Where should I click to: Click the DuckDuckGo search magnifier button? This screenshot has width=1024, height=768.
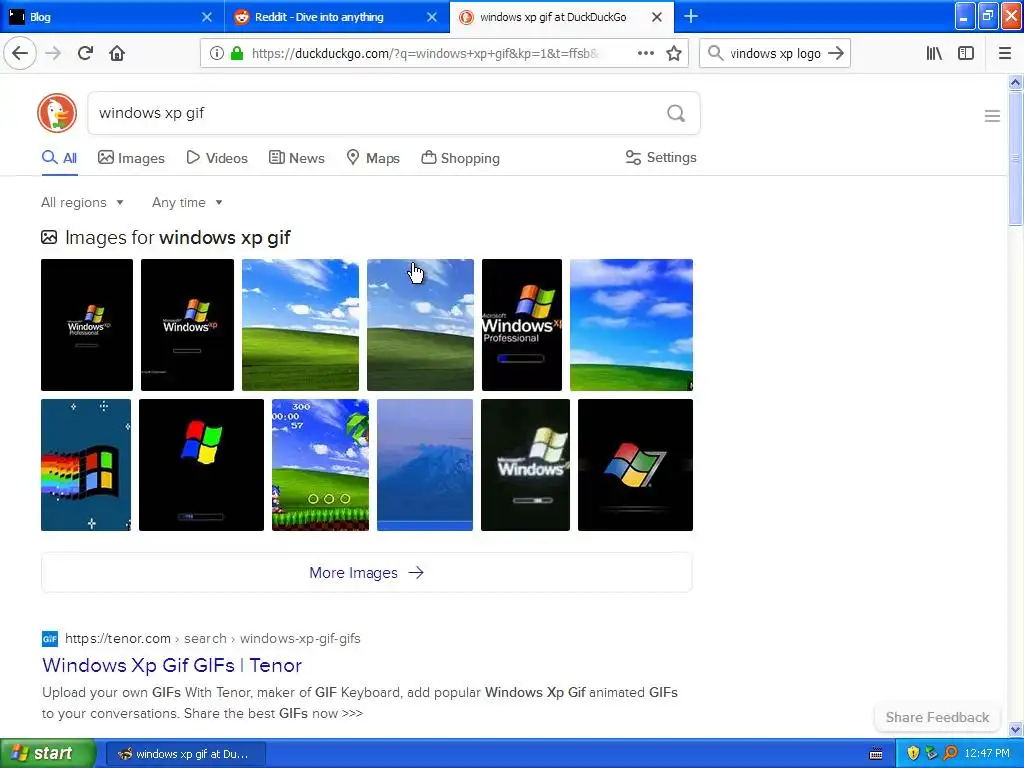pyautogui.click(x=676, y=114)
